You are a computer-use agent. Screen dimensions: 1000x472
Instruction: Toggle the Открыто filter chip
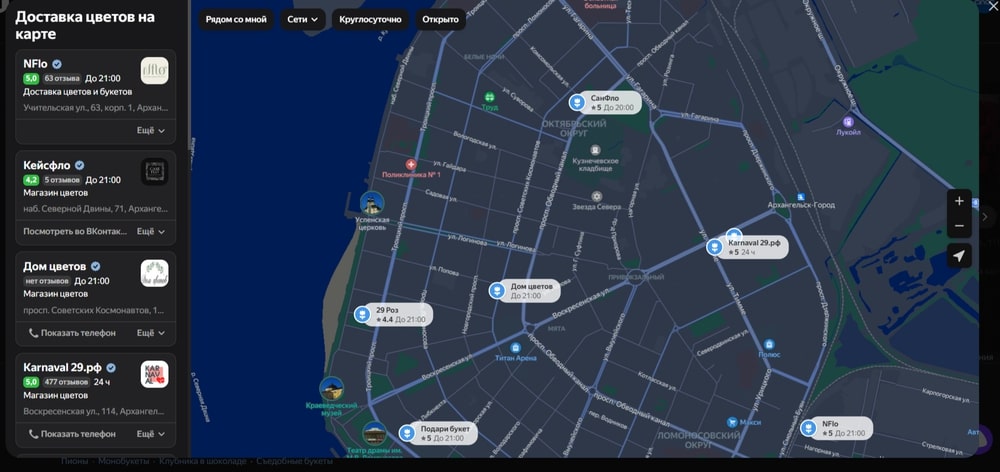coord(440,19)
